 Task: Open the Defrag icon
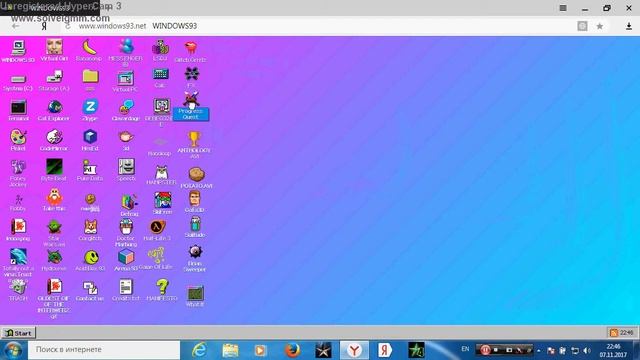coord(129,202)
